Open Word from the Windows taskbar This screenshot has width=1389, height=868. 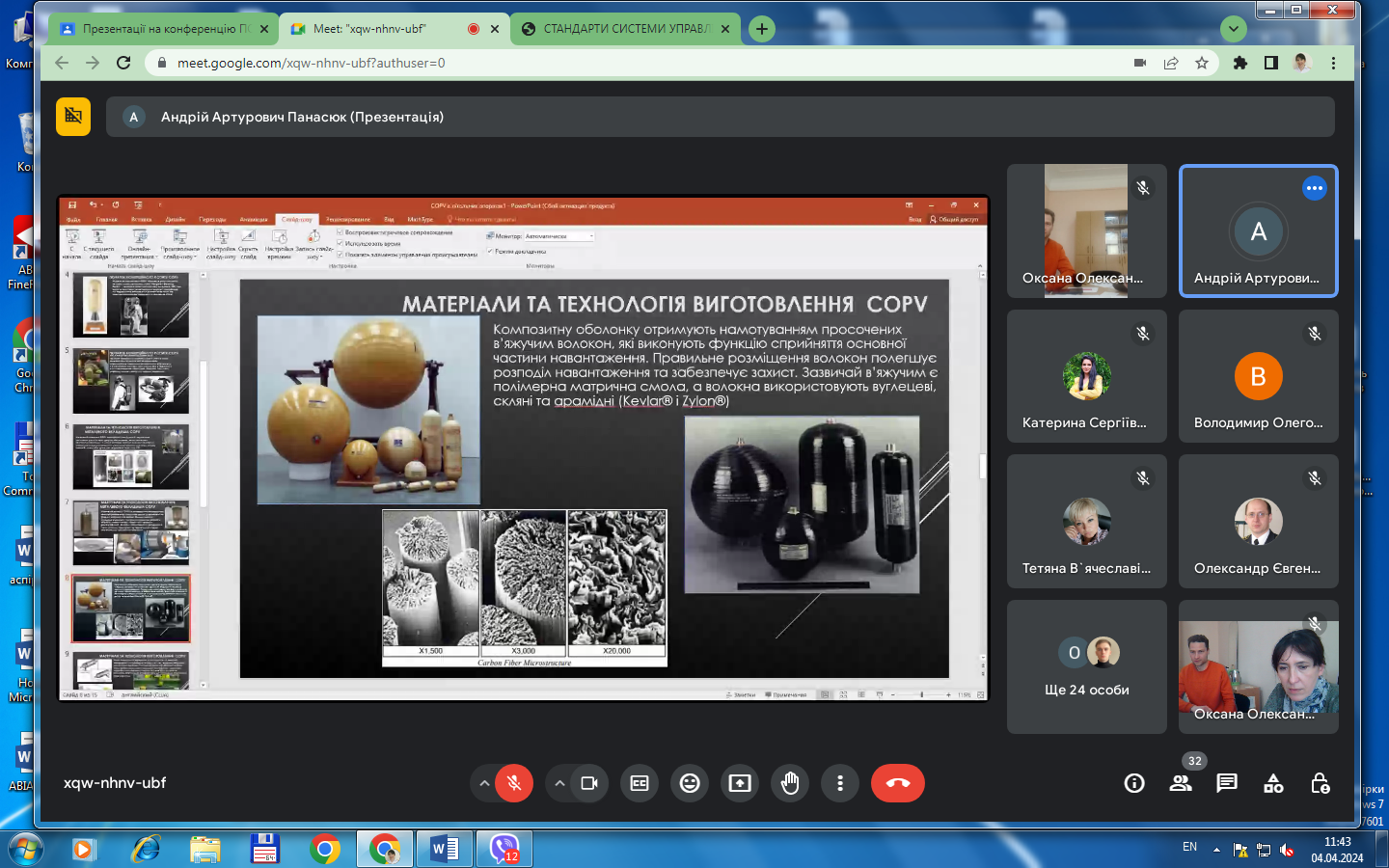tap(445, 850)
